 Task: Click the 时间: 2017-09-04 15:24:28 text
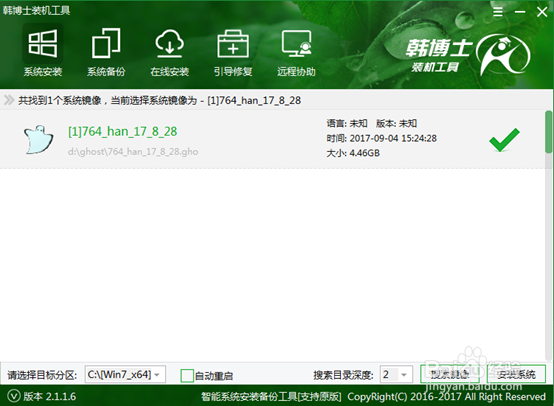tap(382, 138)
